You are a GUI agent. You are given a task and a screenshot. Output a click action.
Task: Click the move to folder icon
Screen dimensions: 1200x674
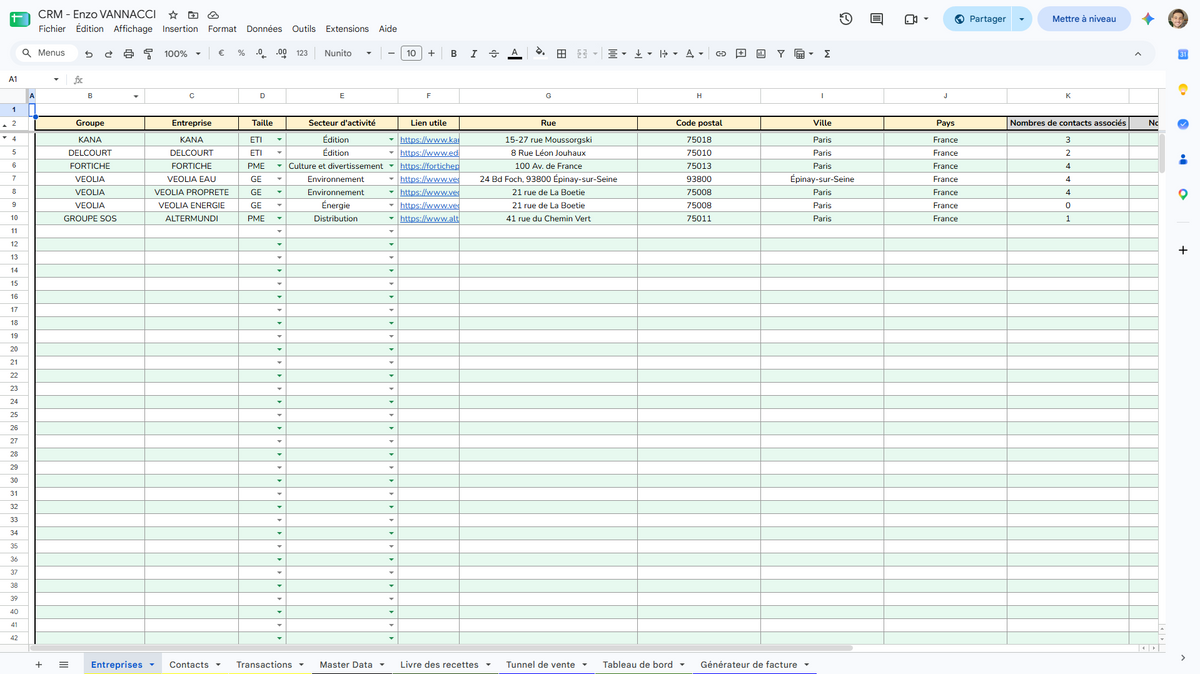pyautogui.click(x=193, y=15)
